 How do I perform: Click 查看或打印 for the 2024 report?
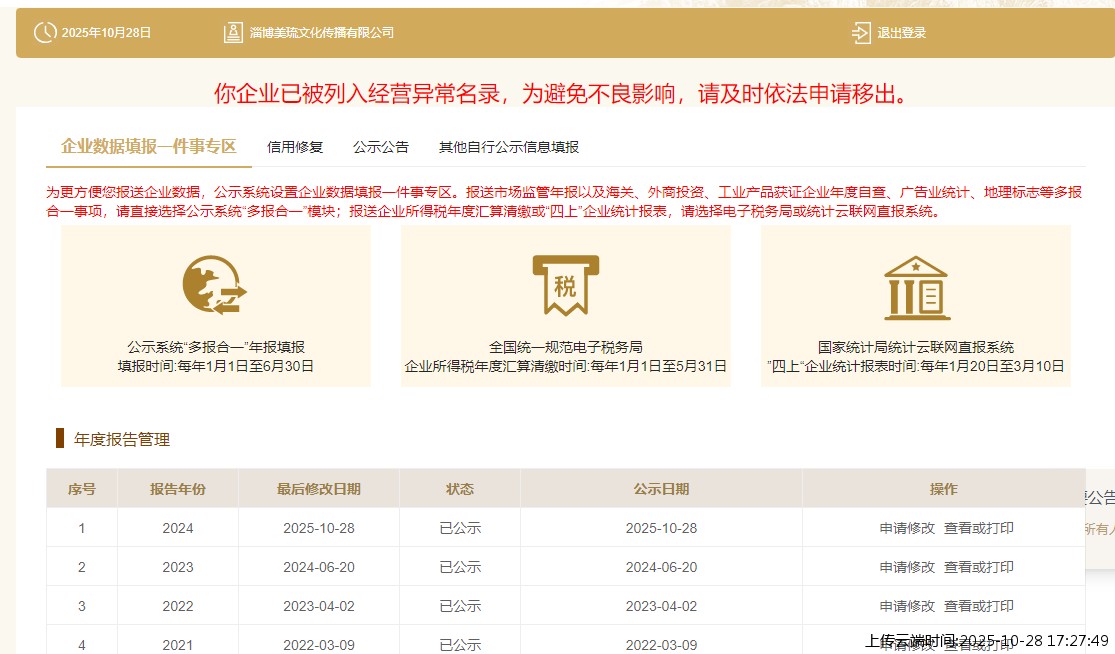point(978,528)
